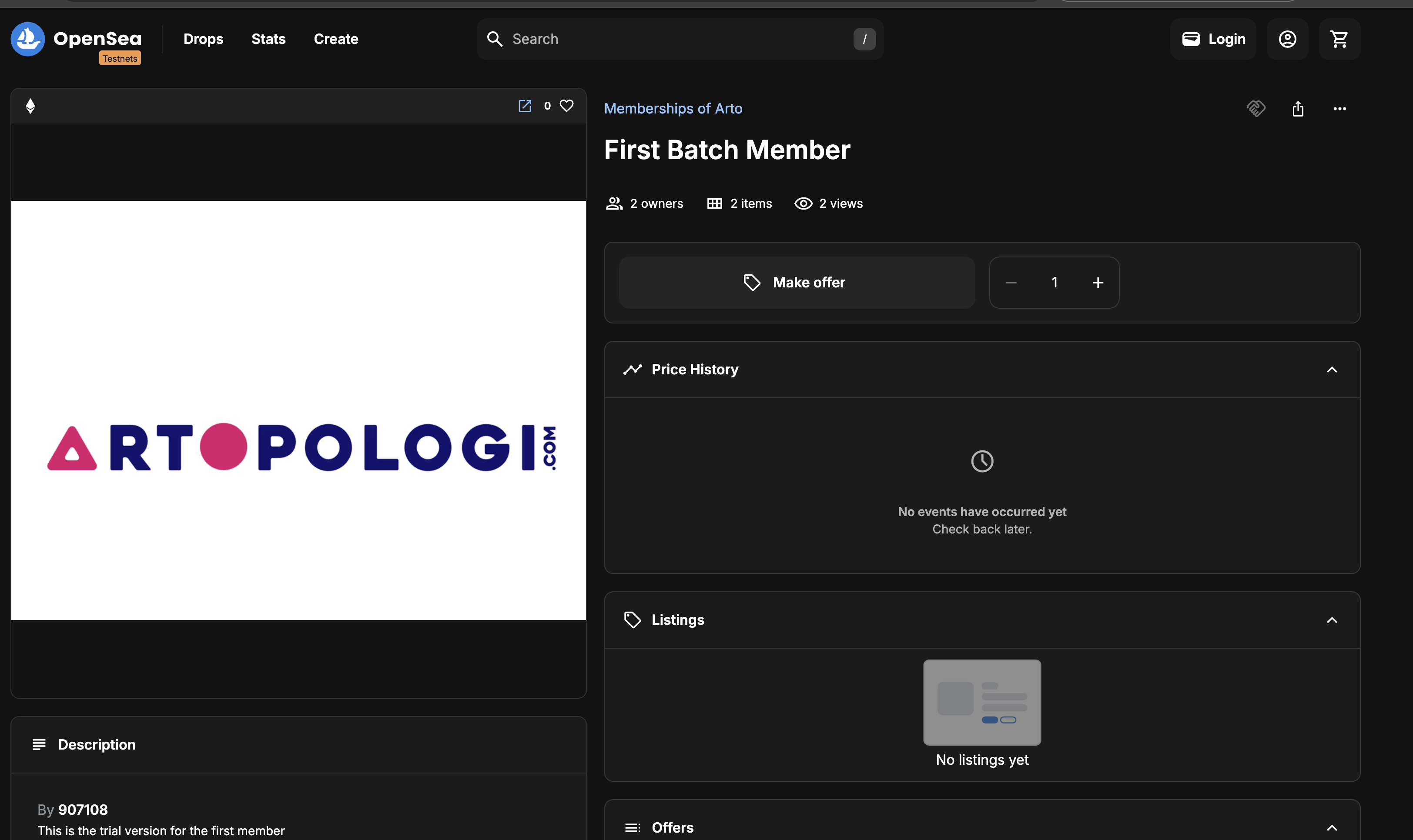Open the NFT in a new window icon
The image size is (1413, 840).
pyautogui.click(x=524, y=106)
